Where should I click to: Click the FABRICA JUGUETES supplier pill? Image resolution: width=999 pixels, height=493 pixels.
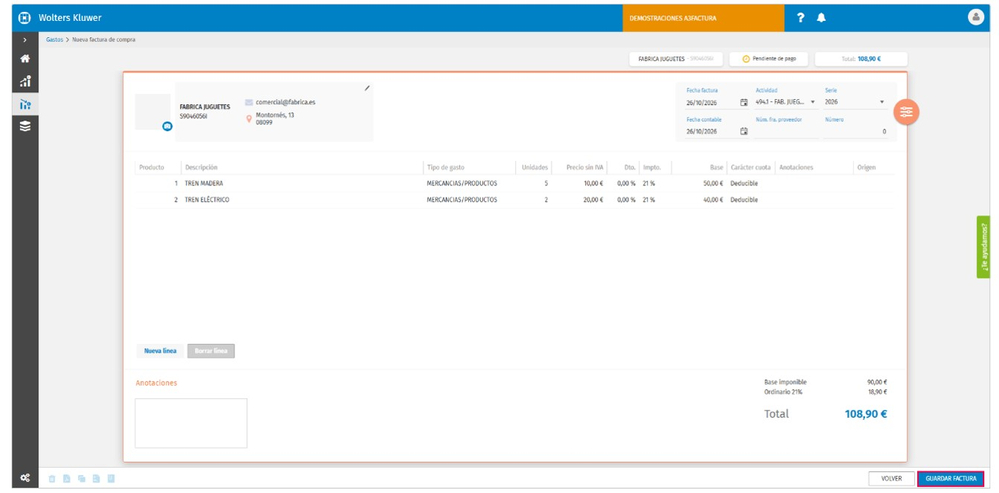(676, 59)
